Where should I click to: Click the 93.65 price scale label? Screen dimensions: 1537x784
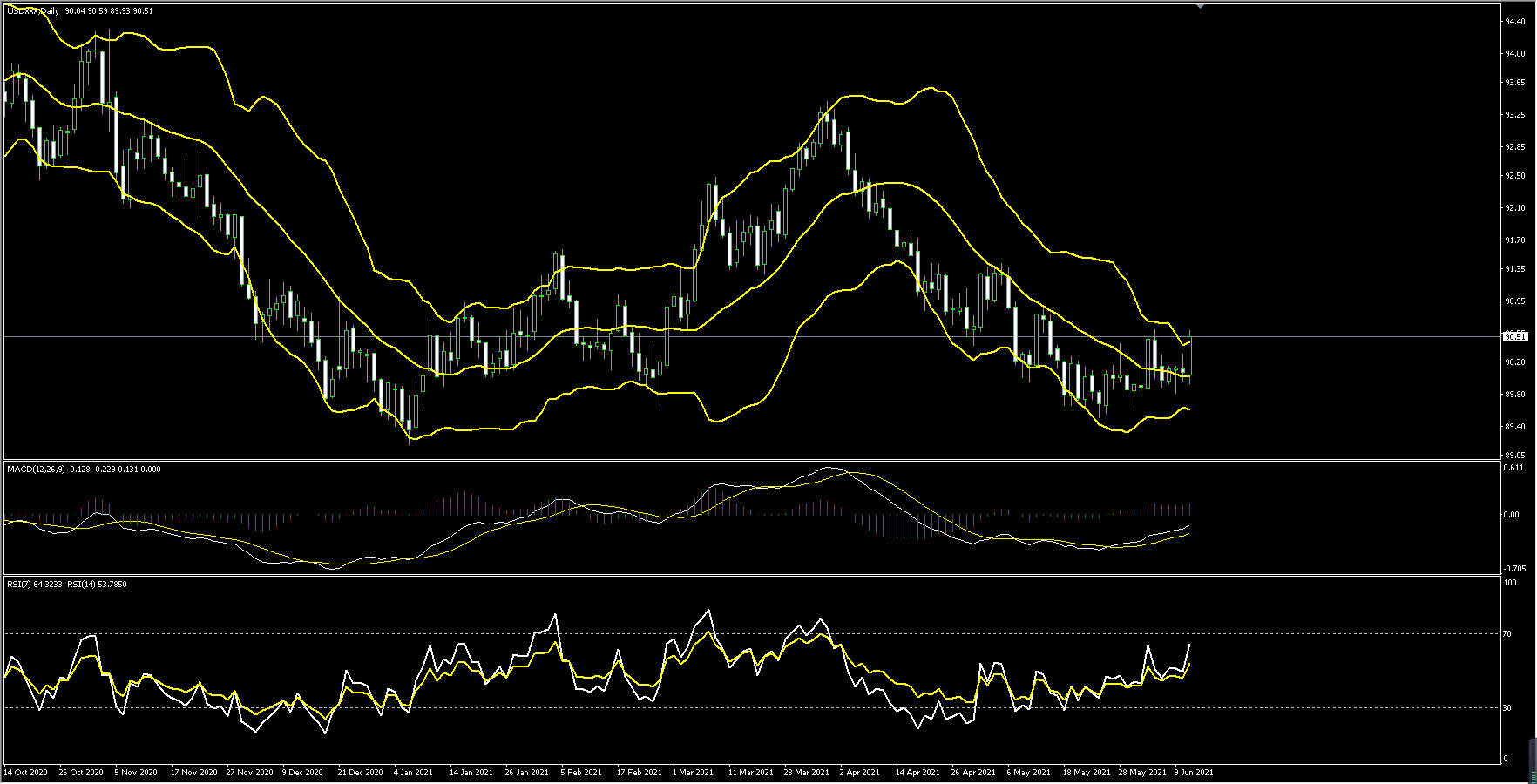[1514, 83]
